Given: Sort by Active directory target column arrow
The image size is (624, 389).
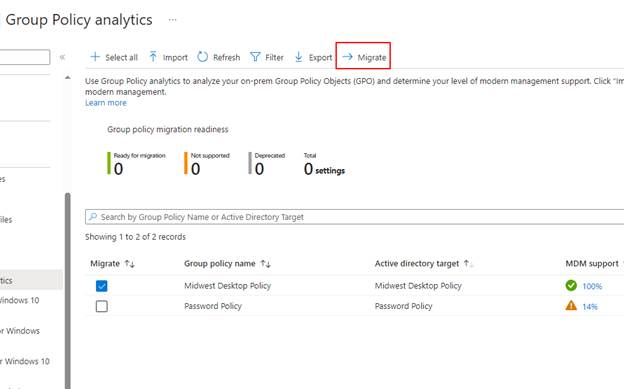Looking at the screenshot, I should point(468,264).
